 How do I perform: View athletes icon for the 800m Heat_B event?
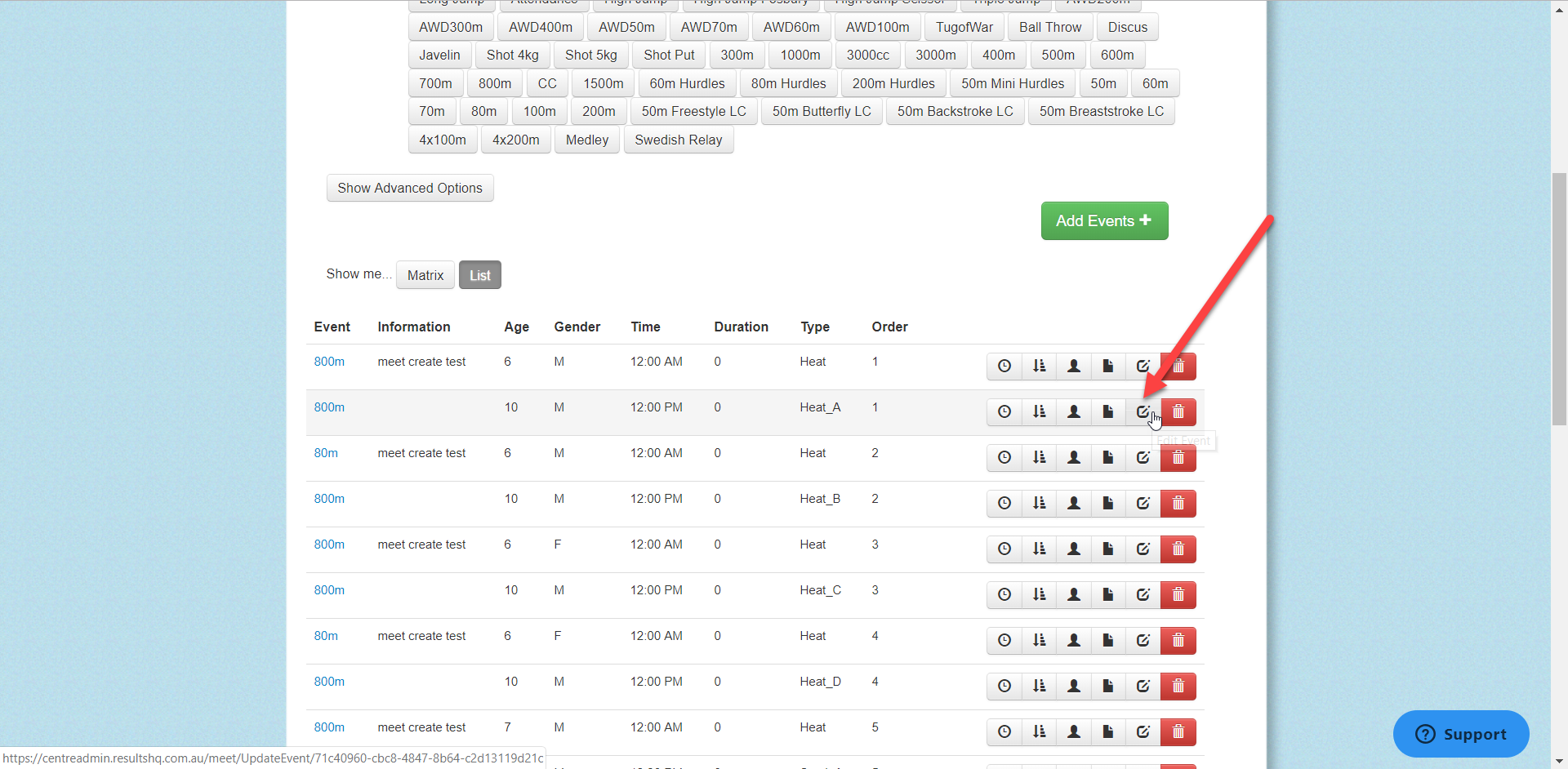point(1074,504)
